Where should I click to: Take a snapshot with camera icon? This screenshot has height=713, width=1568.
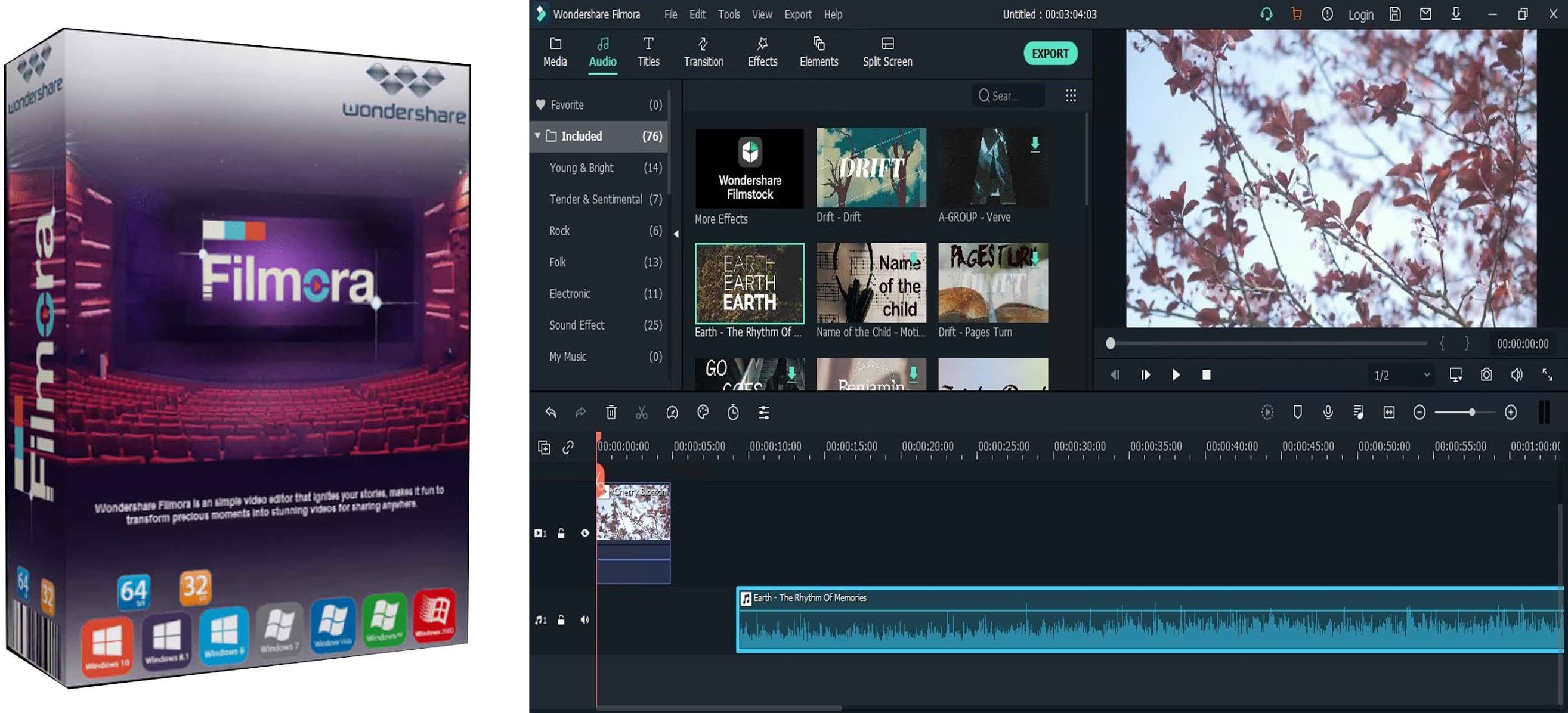click(x=1486, y=375)
